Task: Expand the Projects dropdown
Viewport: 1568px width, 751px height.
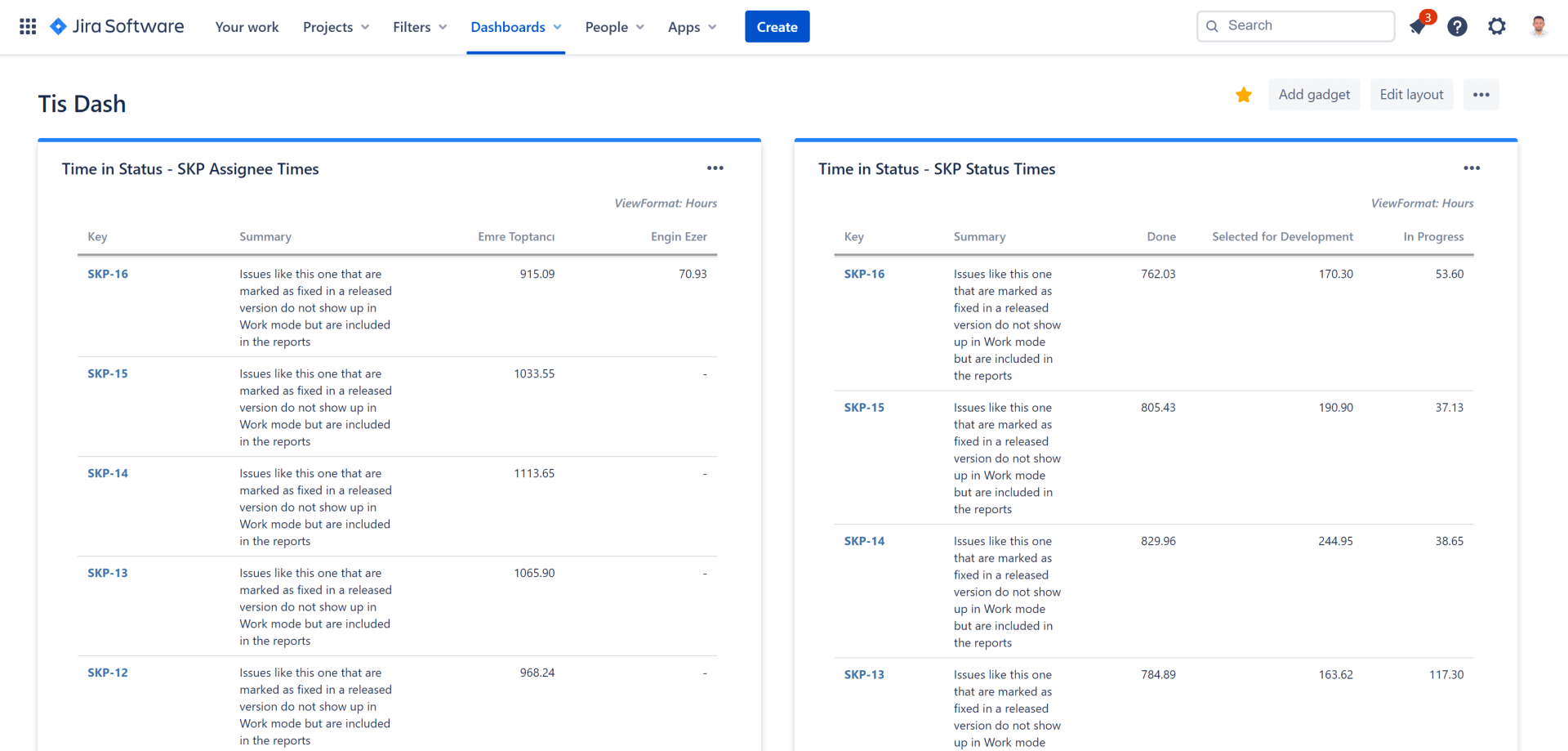Action: point(336,27)
